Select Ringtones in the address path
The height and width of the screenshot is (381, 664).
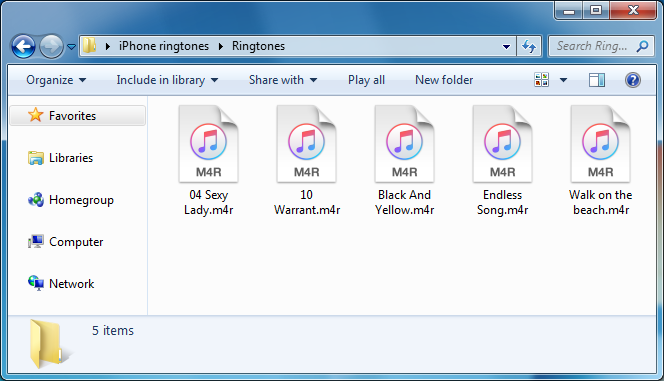pos(258,46)
